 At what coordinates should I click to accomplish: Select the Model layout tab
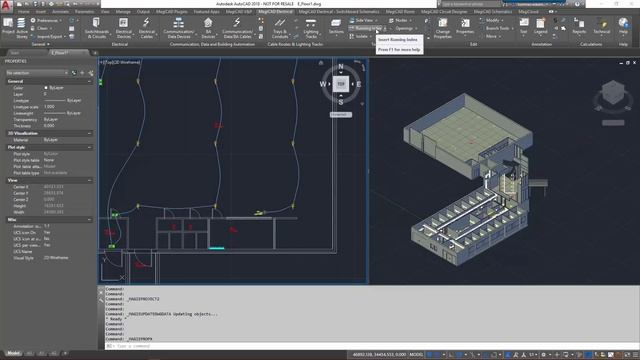click(x=13, y=353)
